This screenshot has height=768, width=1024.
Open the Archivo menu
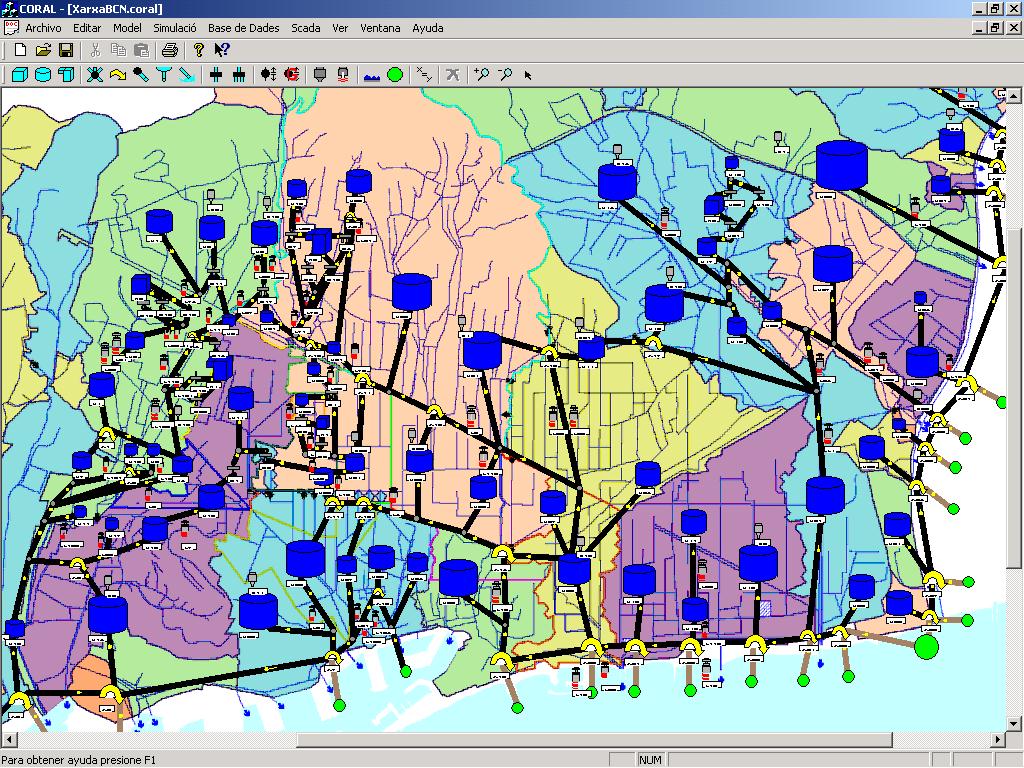tap(43, 28)
